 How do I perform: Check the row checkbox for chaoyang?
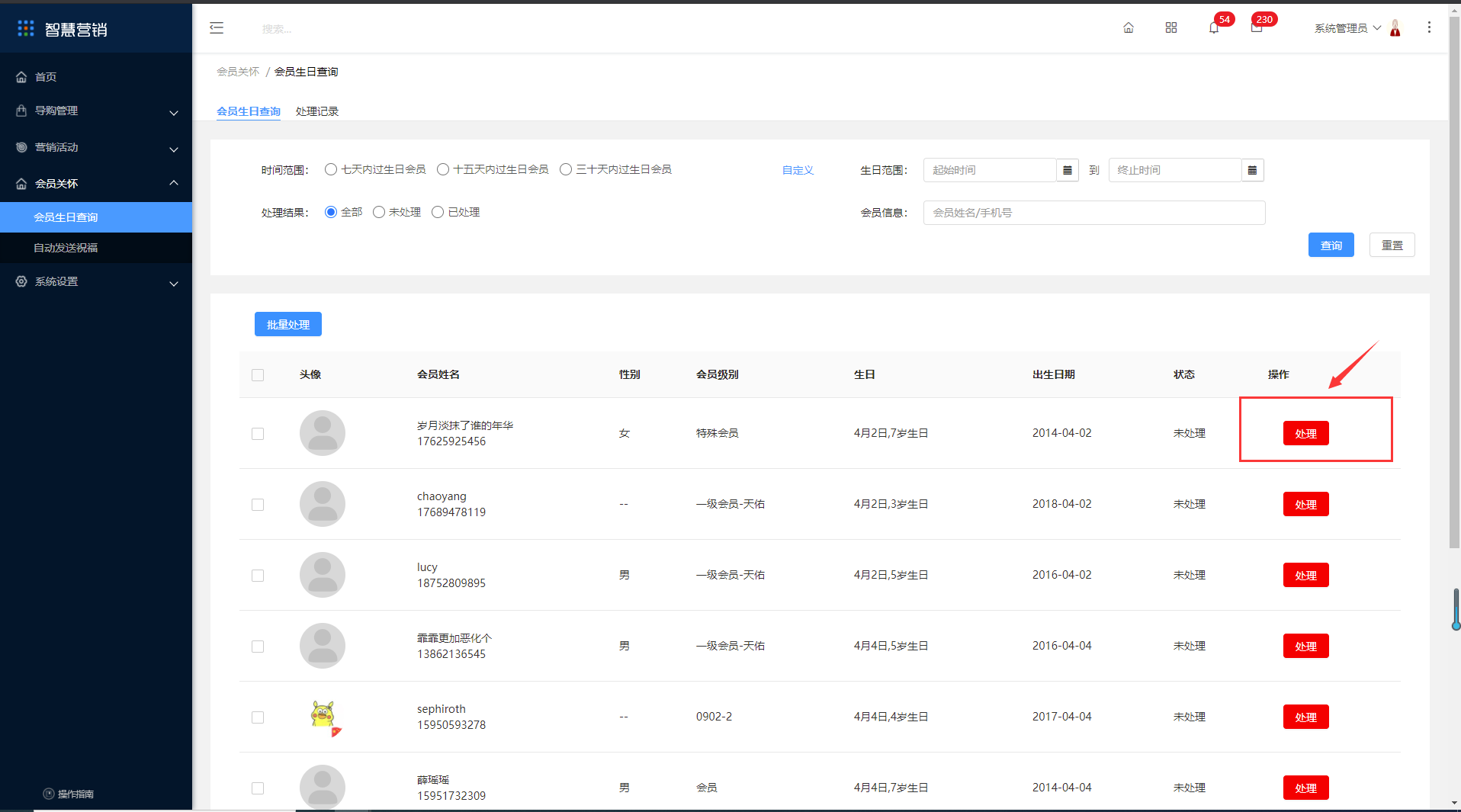coord(258,505)
